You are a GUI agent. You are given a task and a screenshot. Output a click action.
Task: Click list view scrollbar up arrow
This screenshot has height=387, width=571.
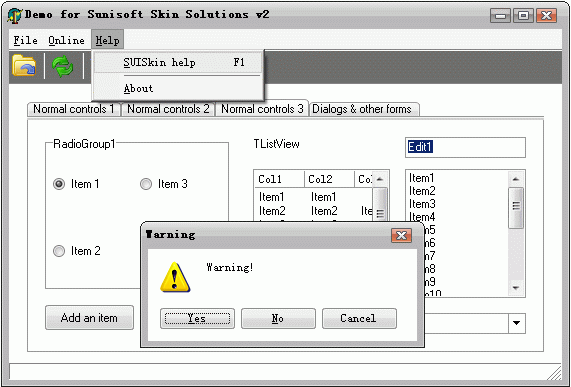[380, 179]
